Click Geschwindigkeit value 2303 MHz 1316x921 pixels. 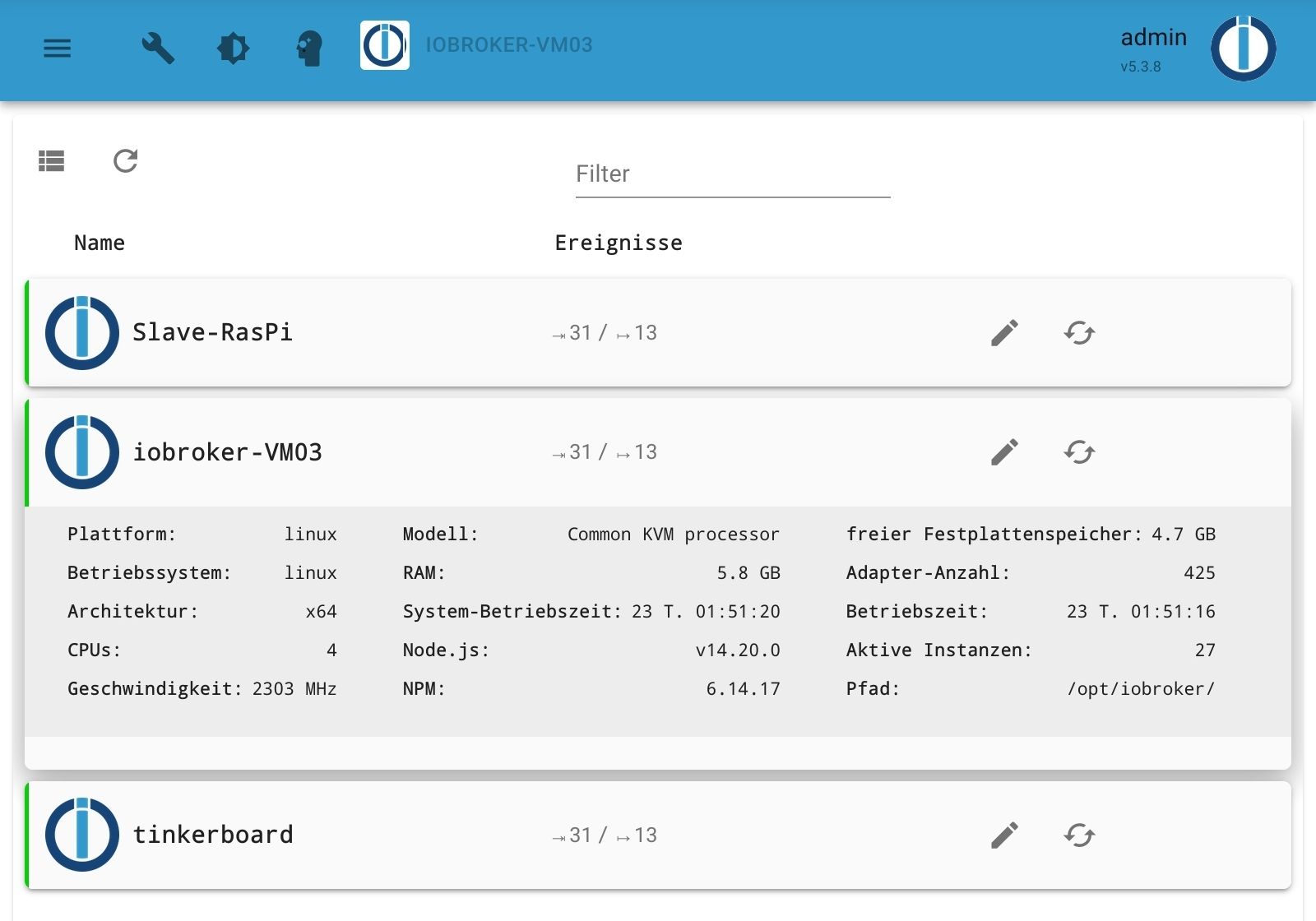(x=294, y=689)
